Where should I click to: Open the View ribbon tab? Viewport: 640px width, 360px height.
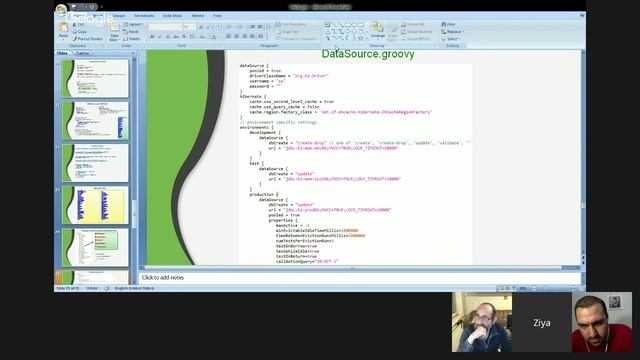[217, 16]
